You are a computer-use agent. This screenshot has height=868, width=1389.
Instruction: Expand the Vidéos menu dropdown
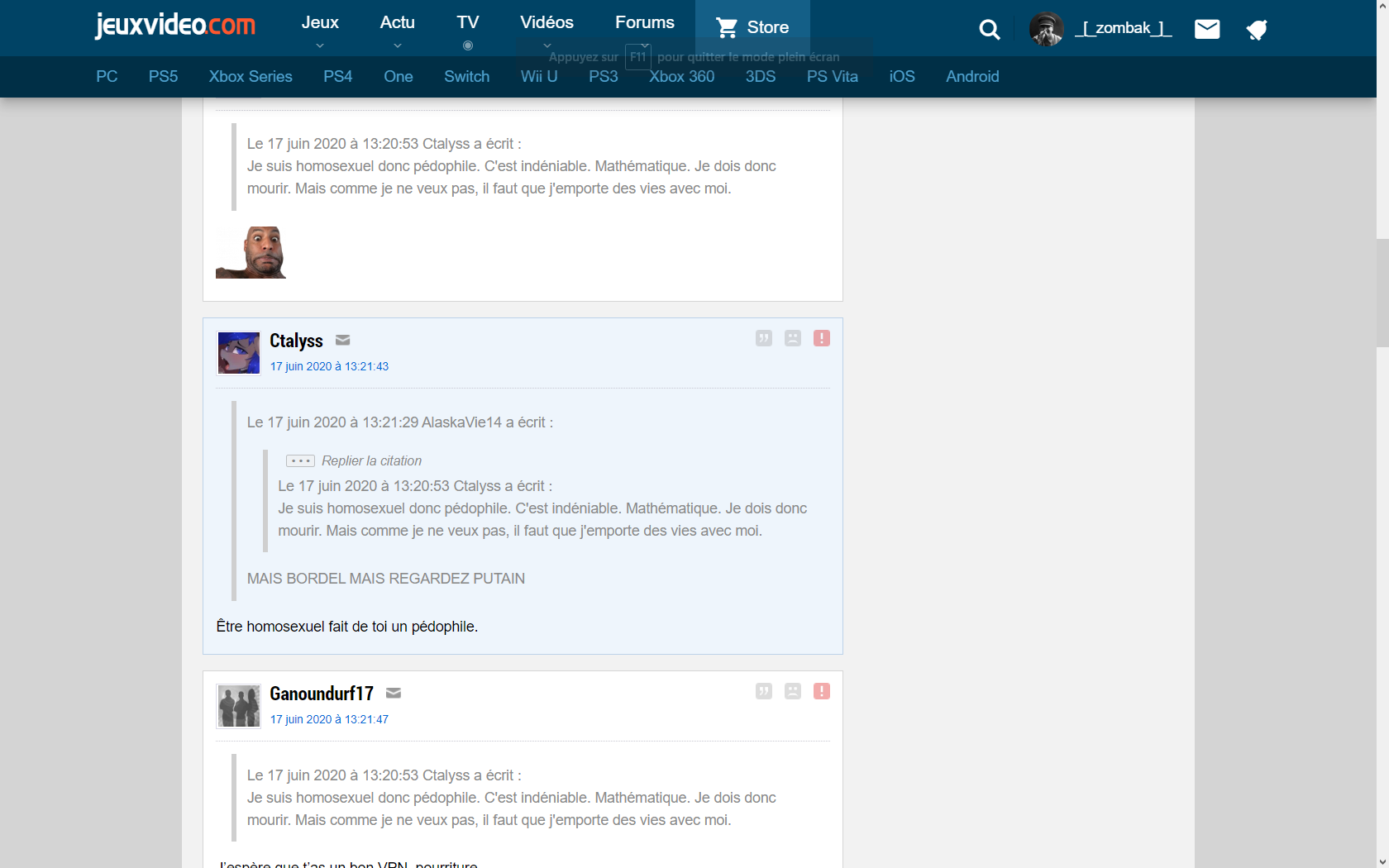click(547, 23)
